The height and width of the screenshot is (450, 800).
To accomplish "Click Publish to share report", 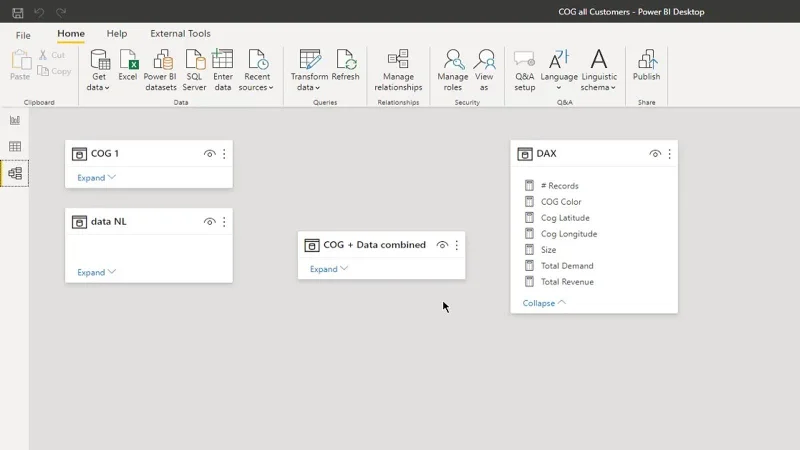I will point(646,65).
